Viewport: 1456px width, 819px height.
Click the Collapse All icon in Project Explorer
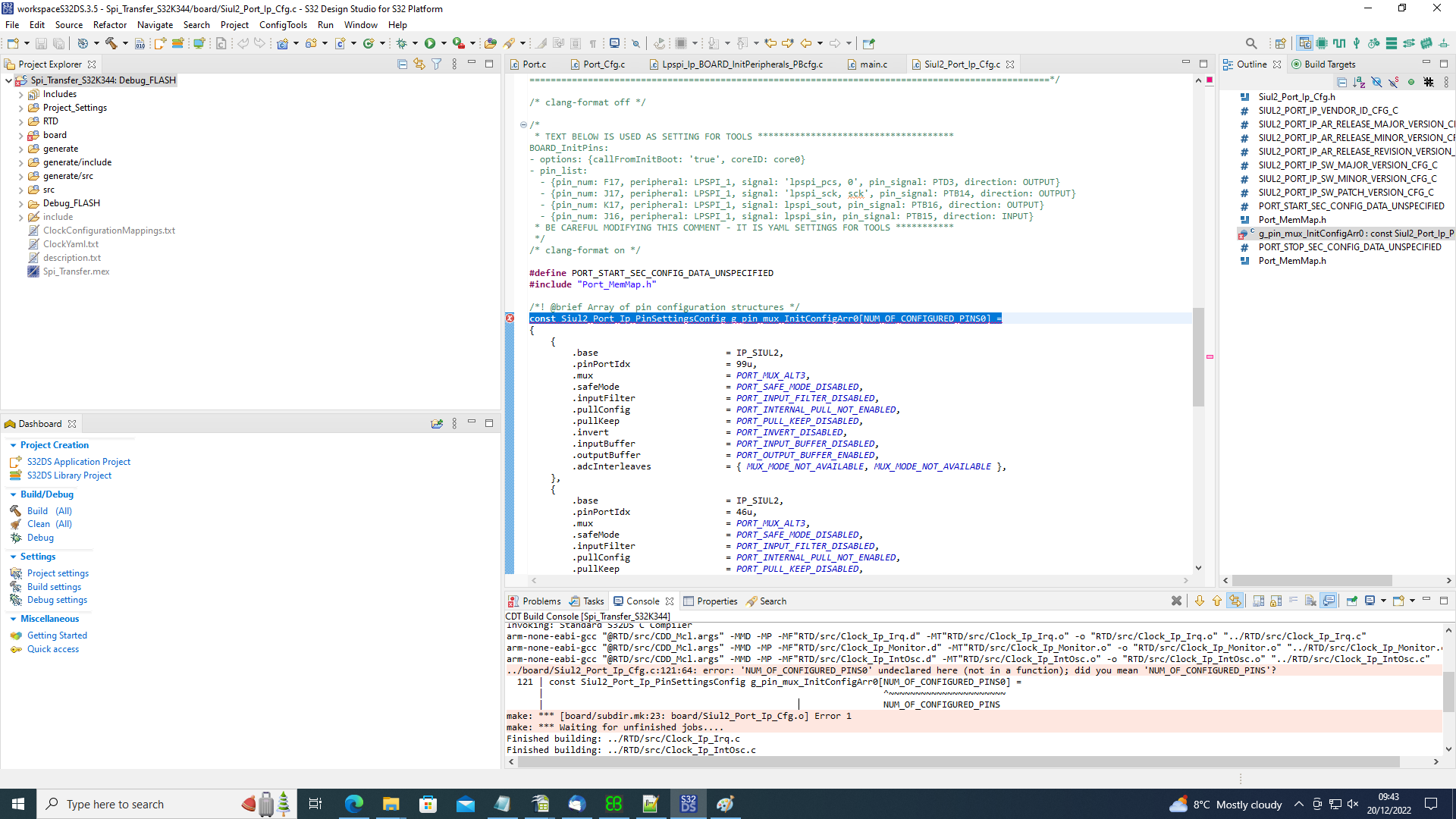(x=402, y=64)
